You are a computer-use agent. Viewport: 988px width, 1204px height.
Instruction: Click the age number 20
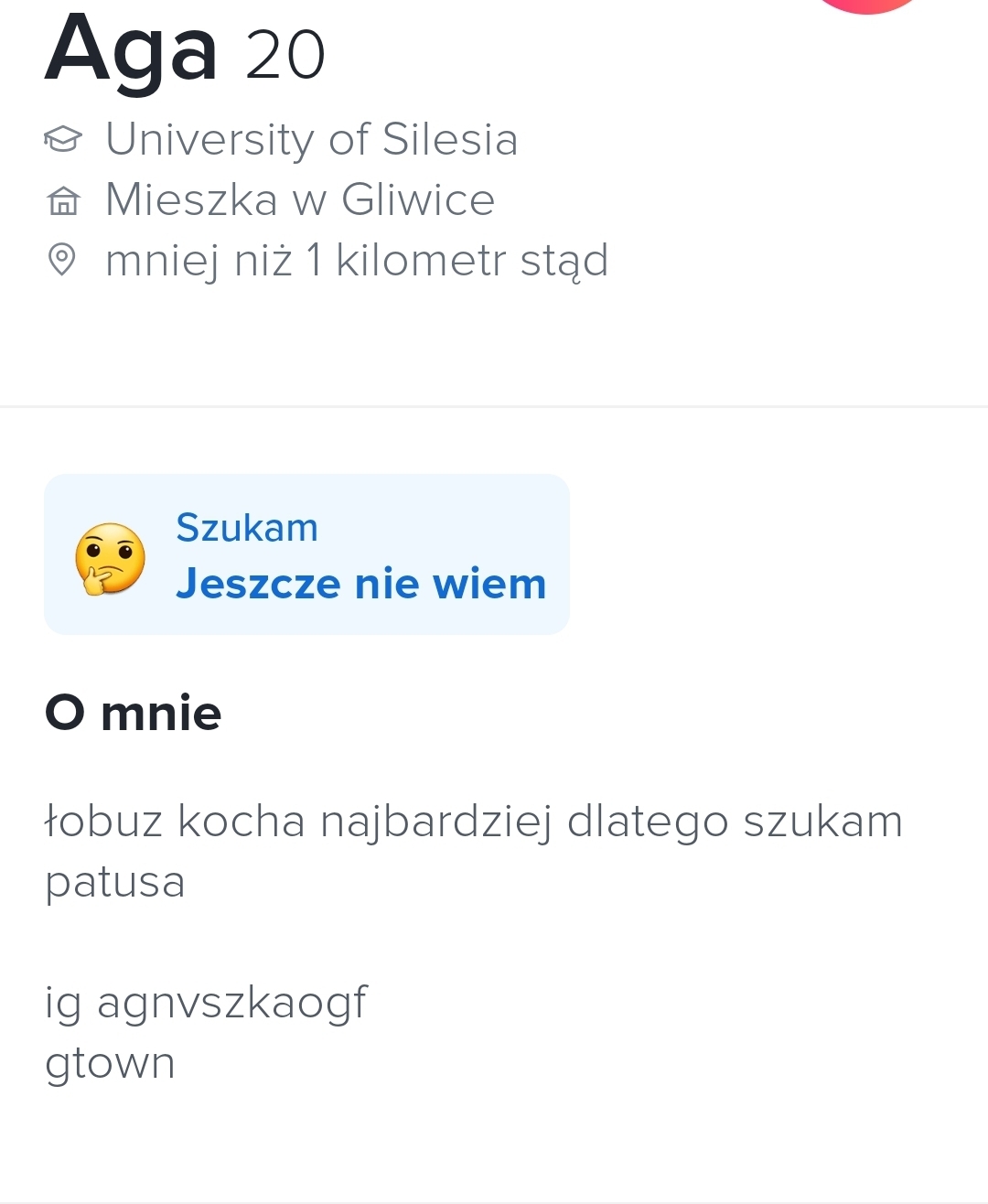tap(285, 56)
